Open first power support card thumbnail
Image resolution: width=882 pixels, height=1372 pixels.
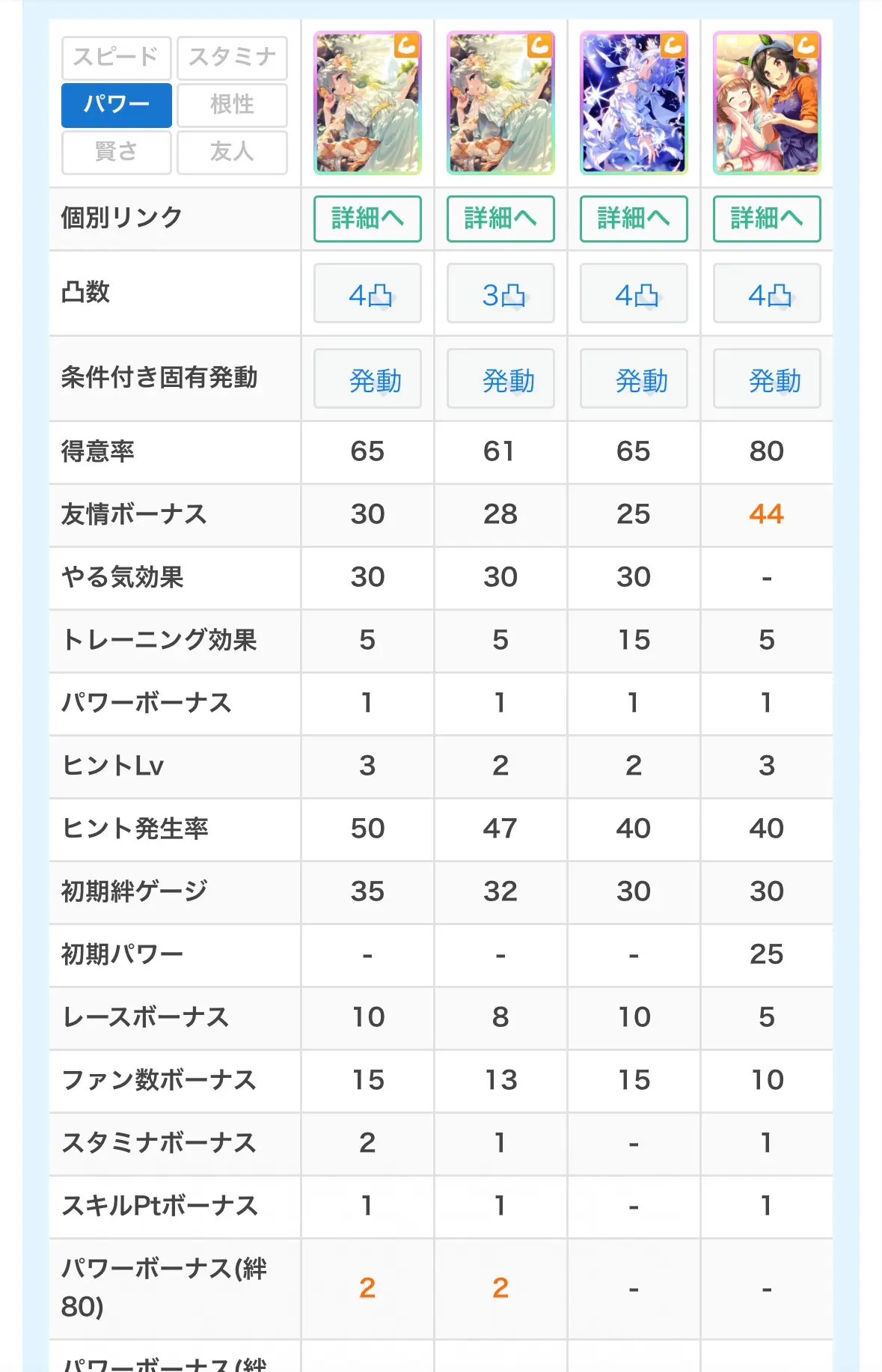(x=367, y=103)
